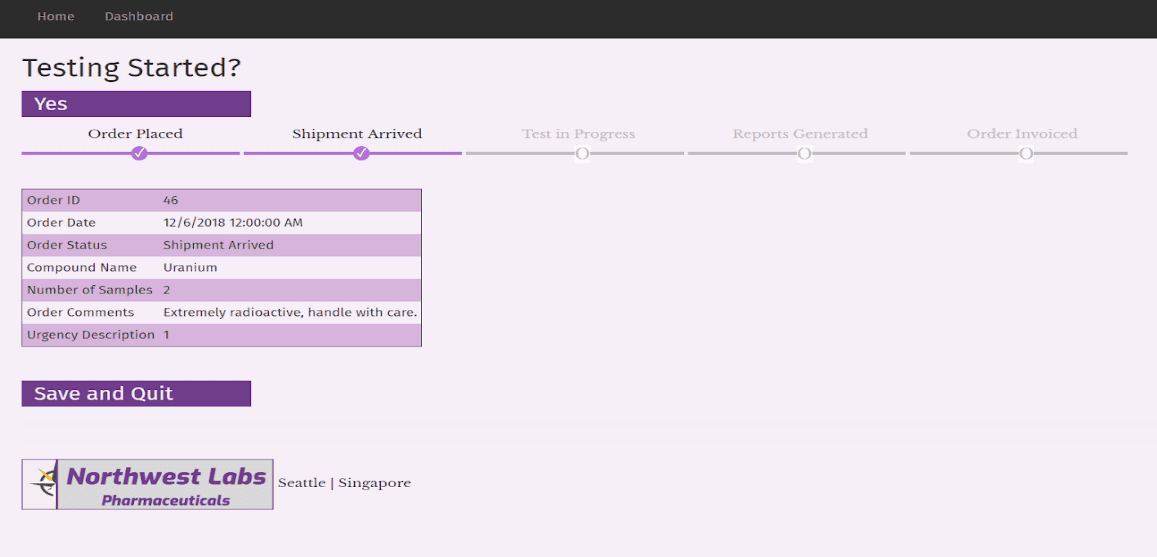Select the Reports Generated step label
Viewport: 1157px width, 557px height.
coord(800,134)
